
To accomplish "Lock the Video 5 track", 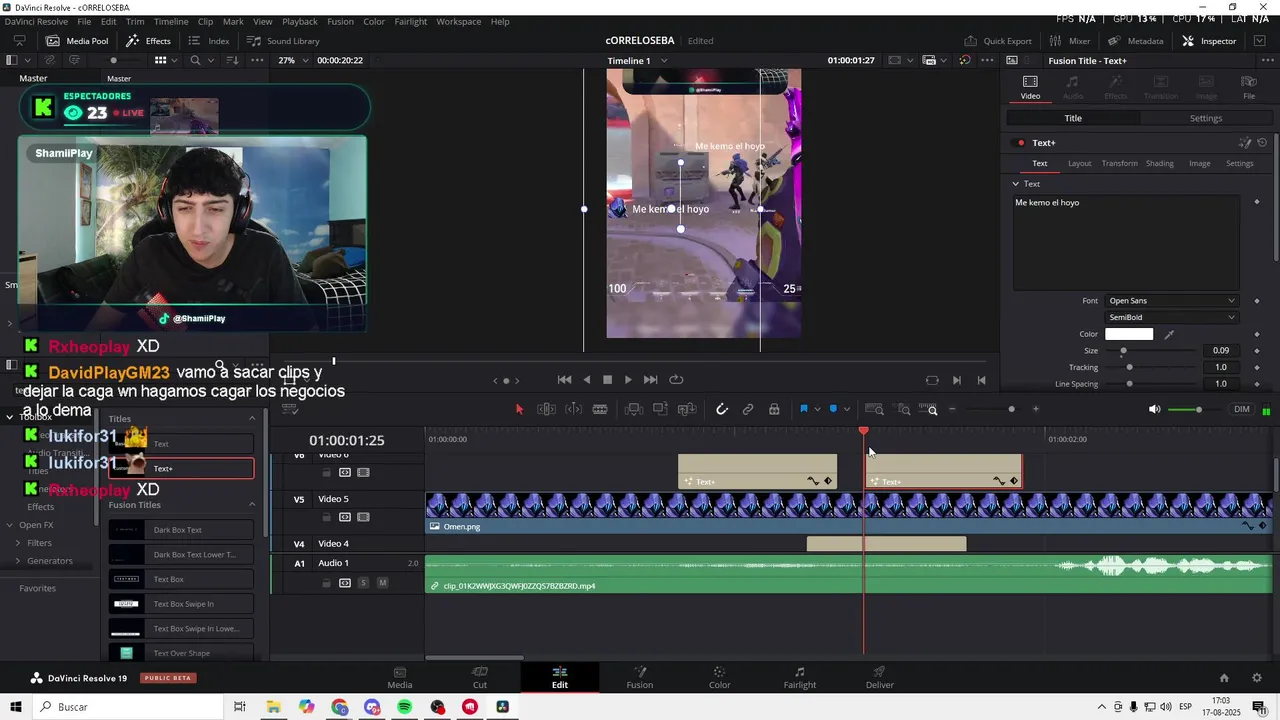I will tap(326, 517).
